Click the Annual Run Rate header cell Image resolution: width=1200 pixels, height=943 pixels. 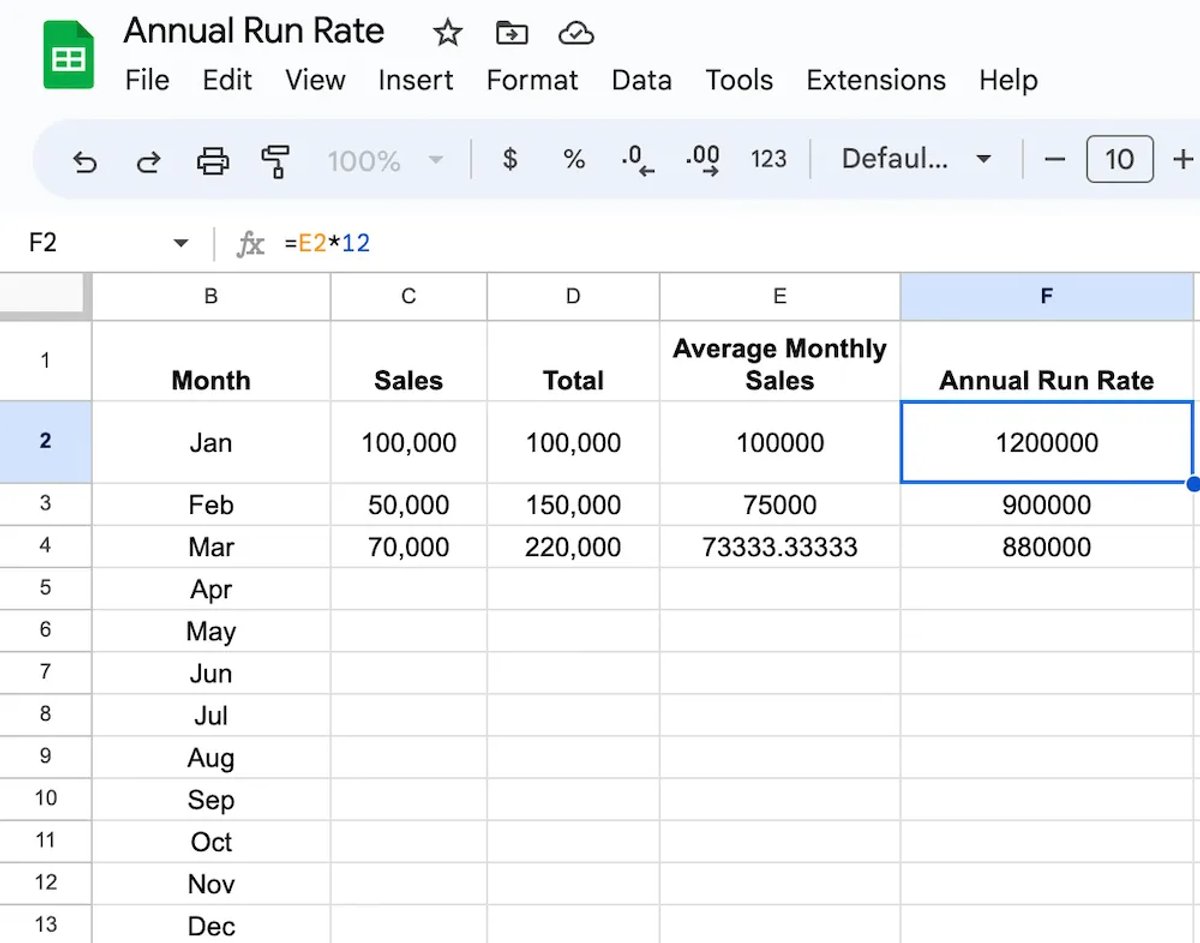click(x=1046, y=361)
